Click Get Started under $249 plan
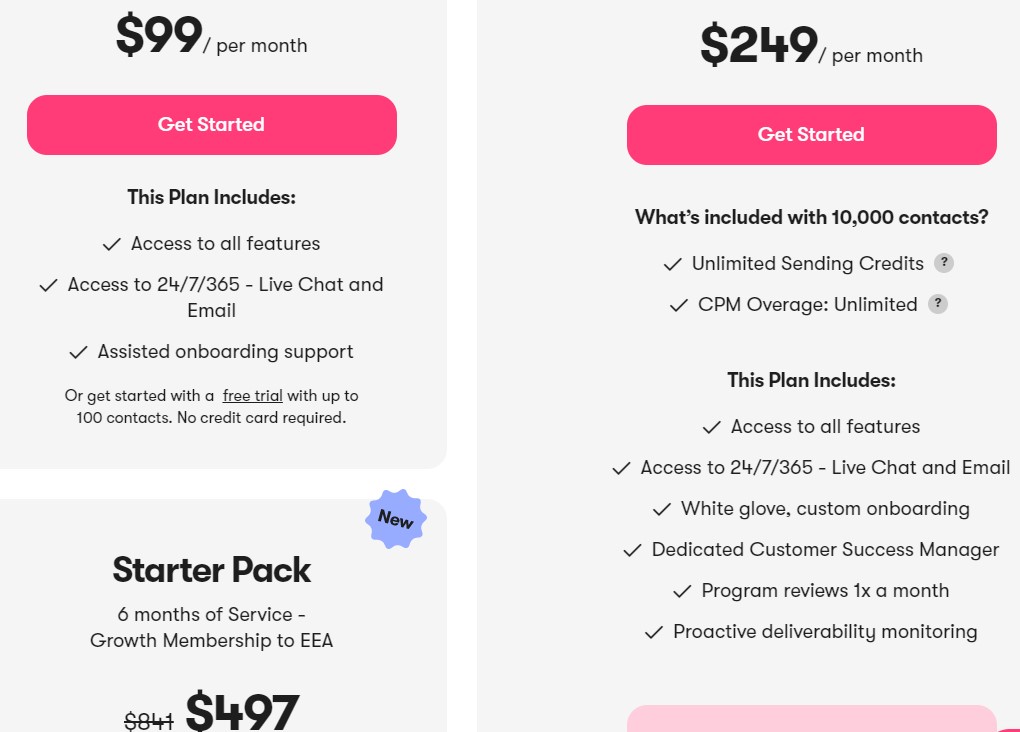This screenshot has height=732, width=1020. (x=811, y=135)
